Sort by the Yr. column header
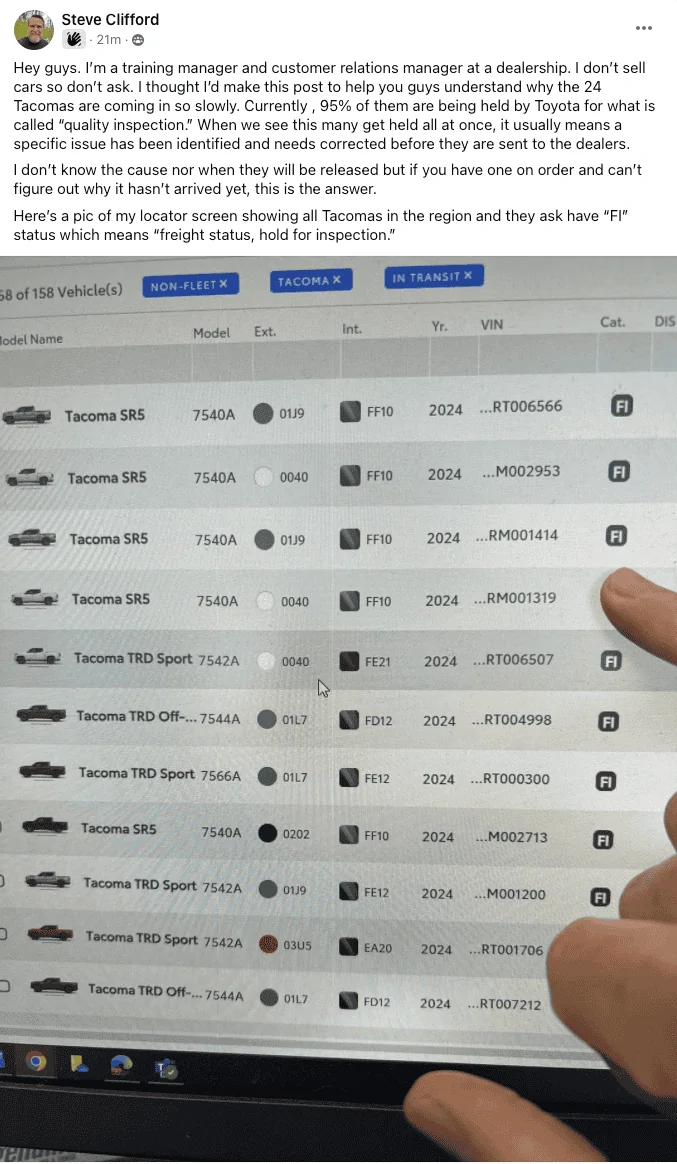677x1164 pixels. tap(439, 326)
